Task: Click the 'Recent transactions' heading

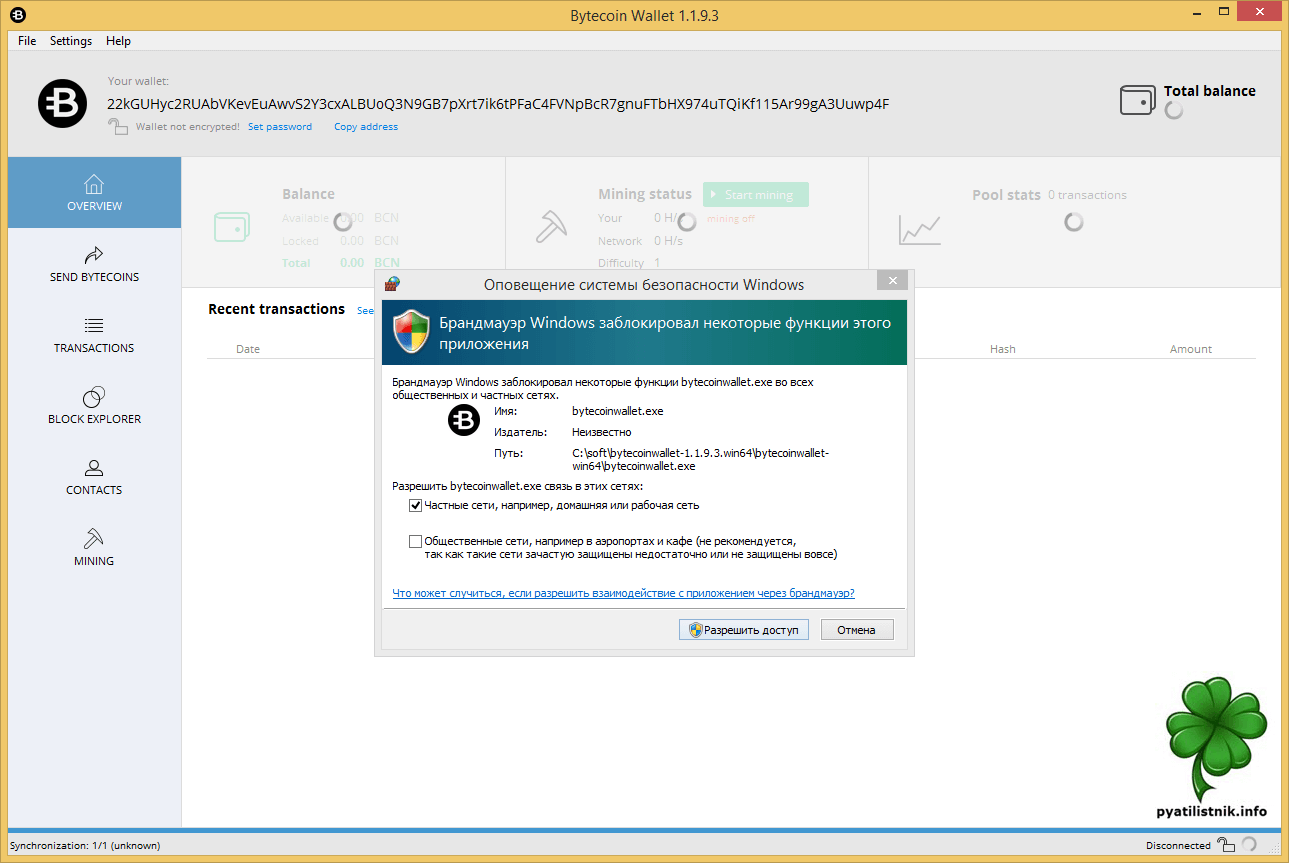Action: [276, 309]
